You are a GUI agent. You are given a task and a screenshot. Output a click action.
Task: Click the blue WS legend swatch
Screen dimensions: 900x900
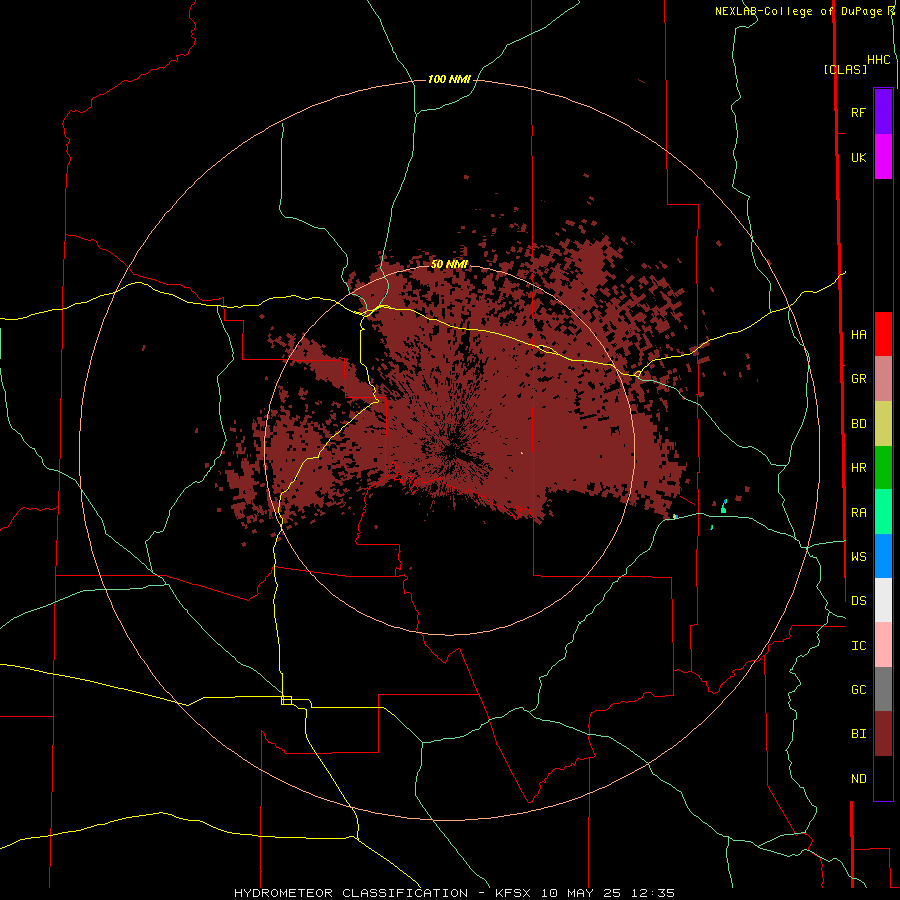(883, 556)
